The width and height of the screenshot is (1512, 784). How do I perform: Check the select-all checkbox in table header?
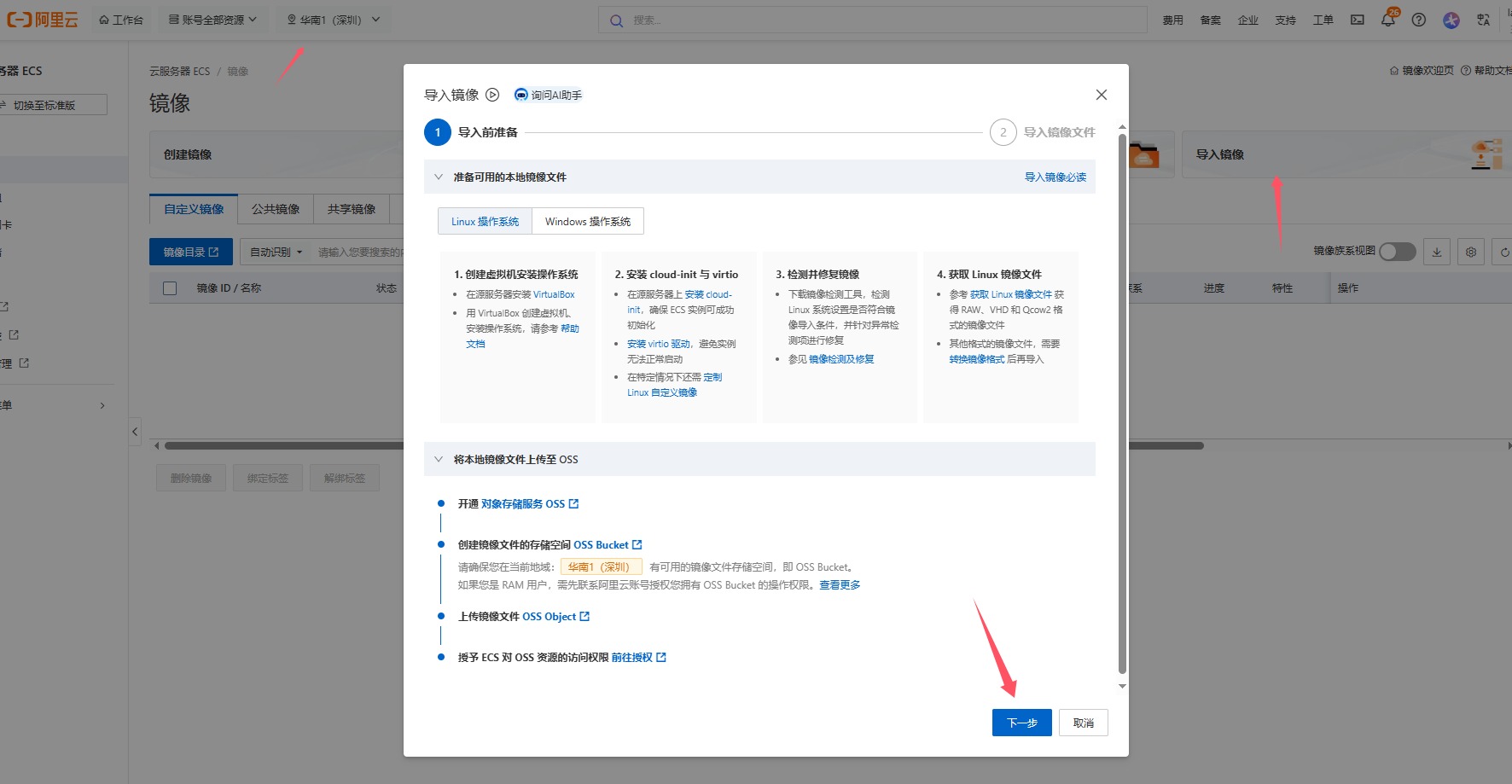pos(170,288)
